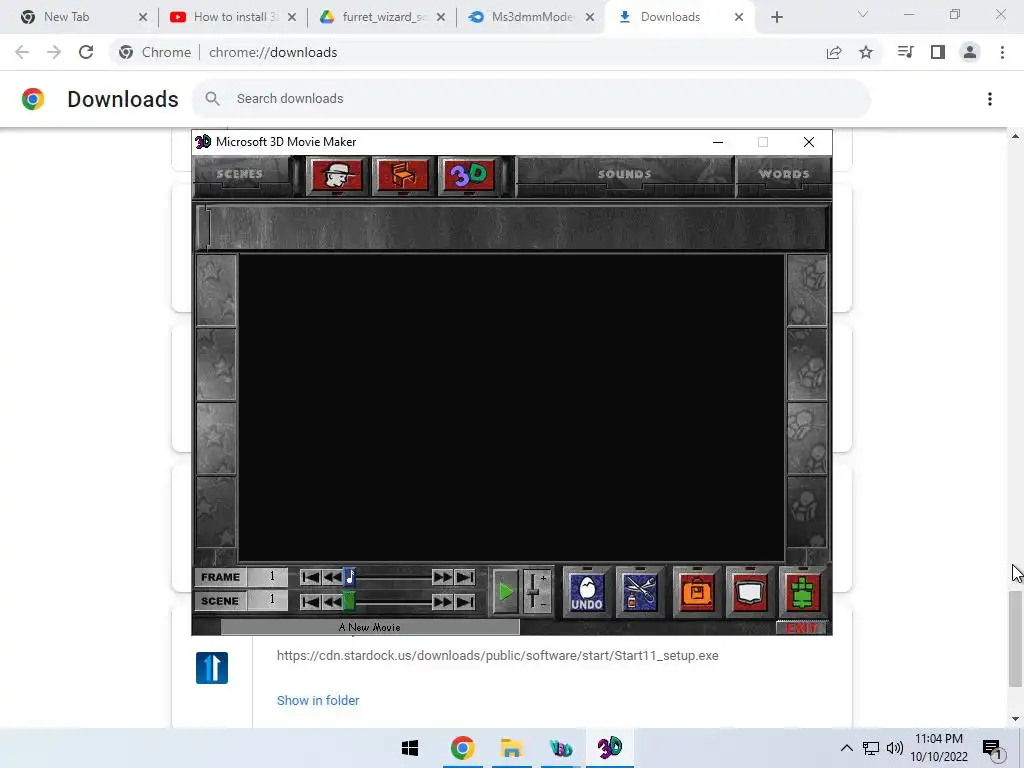The image size is (1024, 768).
Task: Open Downloads page three-dot menu
Action: click(x=989, y=99)
